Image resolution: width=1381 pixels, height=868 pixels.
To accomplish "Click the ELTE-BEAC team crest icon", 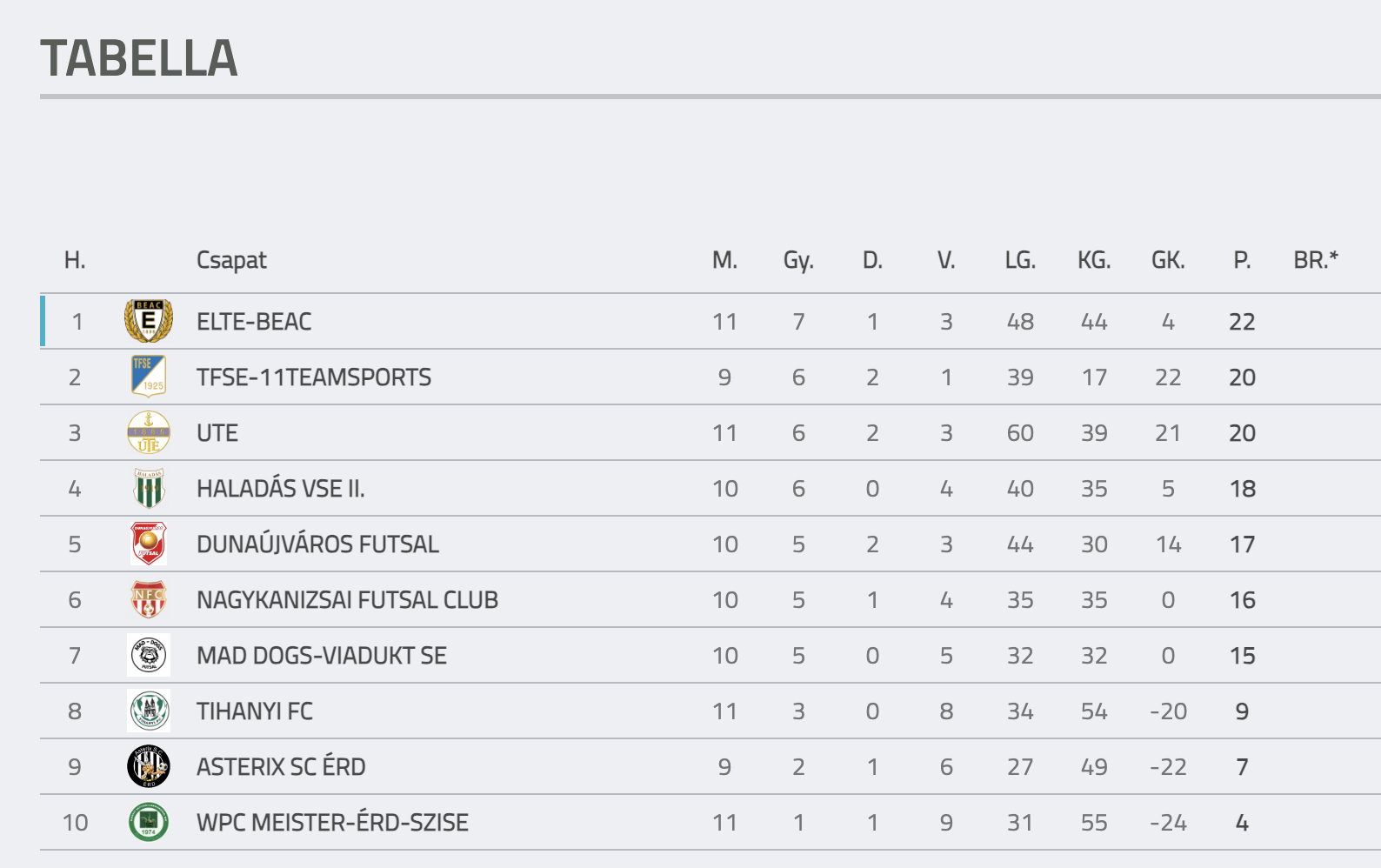I will [x=149, y=321].
